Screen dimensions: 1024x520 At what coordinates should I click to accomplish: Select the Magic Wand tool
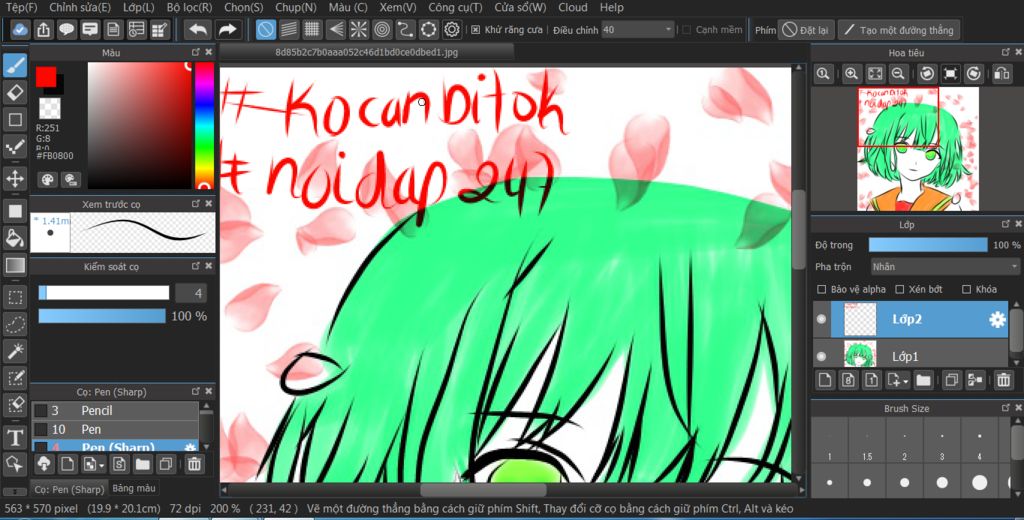(x=15, y=352)
